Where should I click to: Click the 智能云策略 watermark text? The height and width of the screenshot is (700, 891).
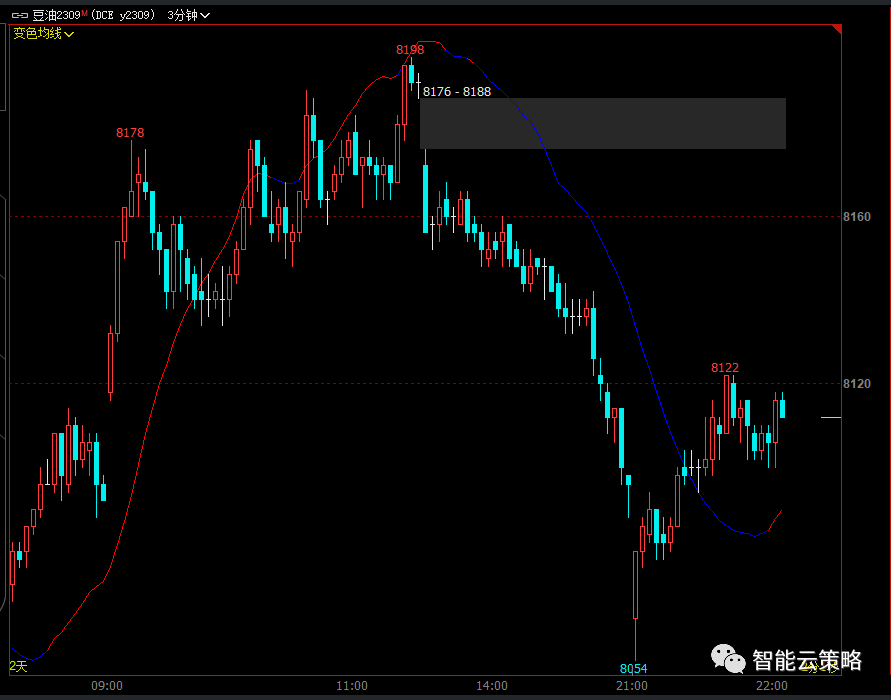tap(806, 660)
